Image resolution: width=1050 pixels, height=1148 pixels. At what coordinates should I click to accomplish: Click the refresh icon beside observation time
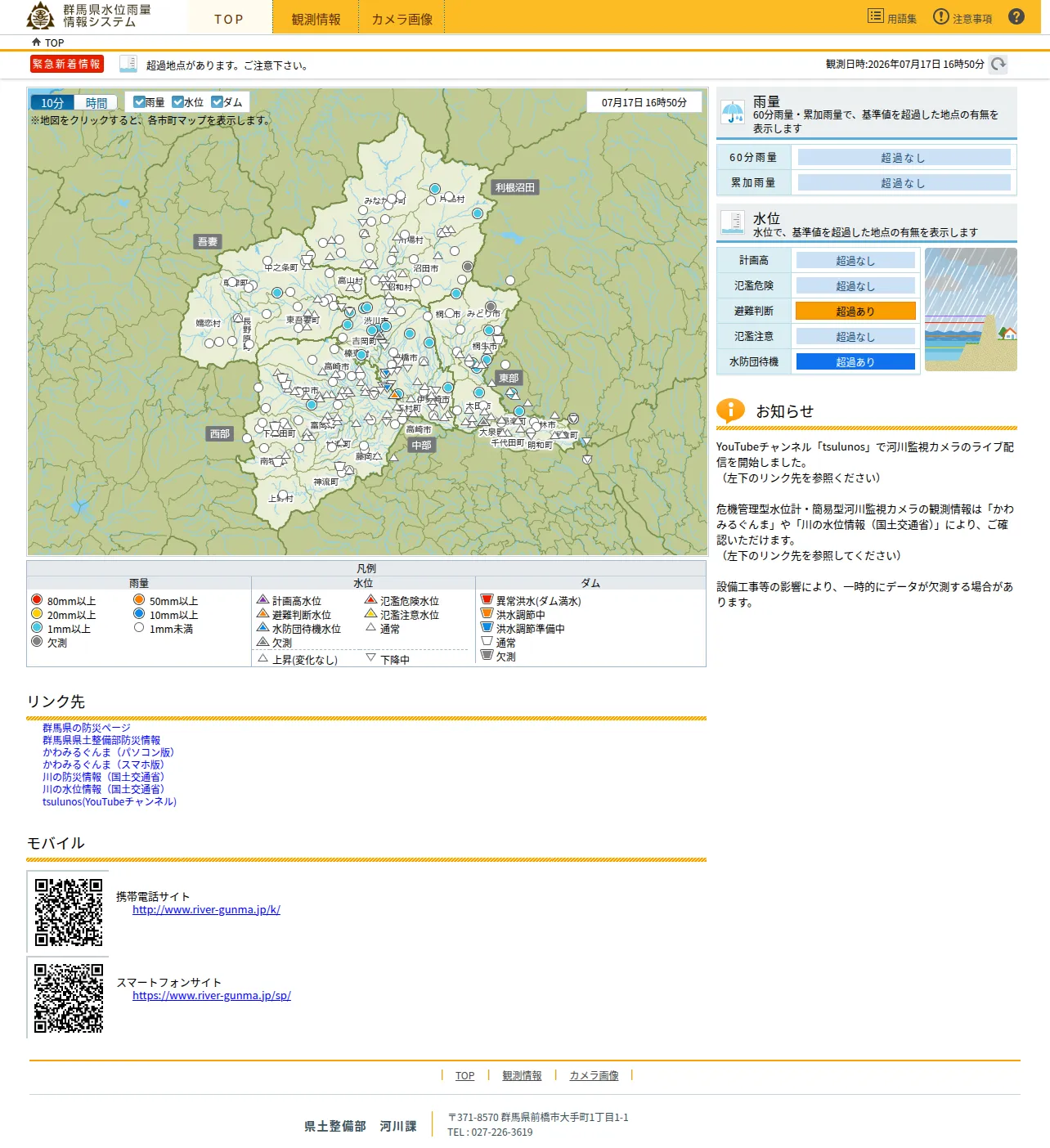coord(998,64)
